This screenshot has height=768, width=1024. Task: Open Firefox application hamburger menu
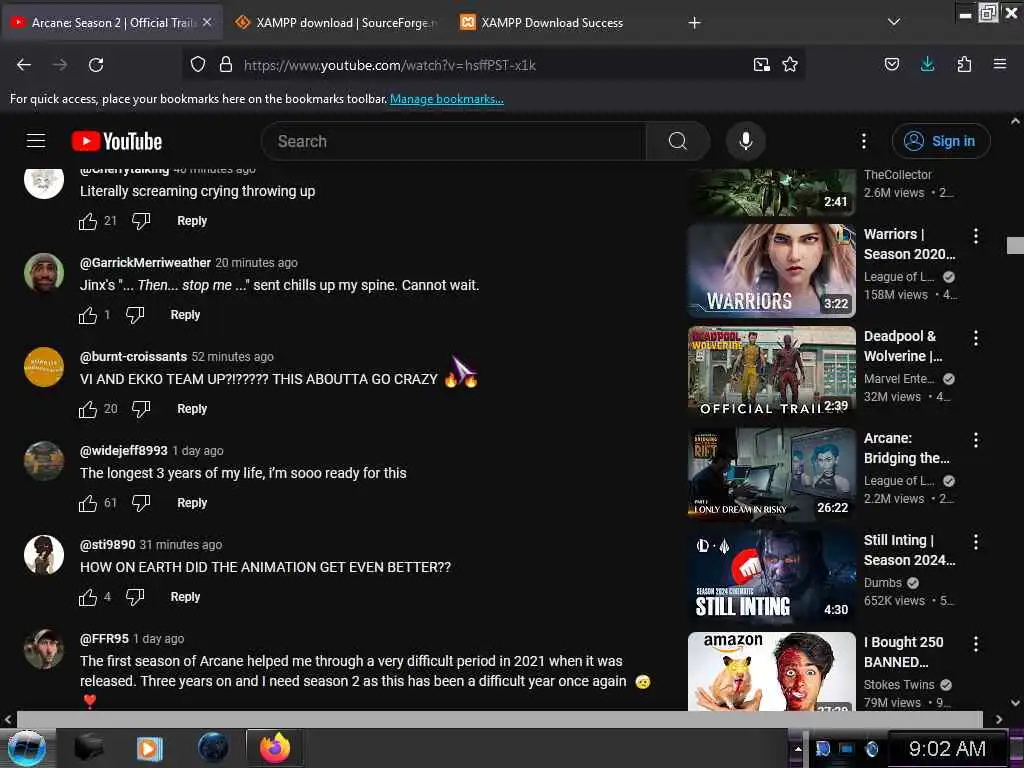click(x=1000, y=64)
